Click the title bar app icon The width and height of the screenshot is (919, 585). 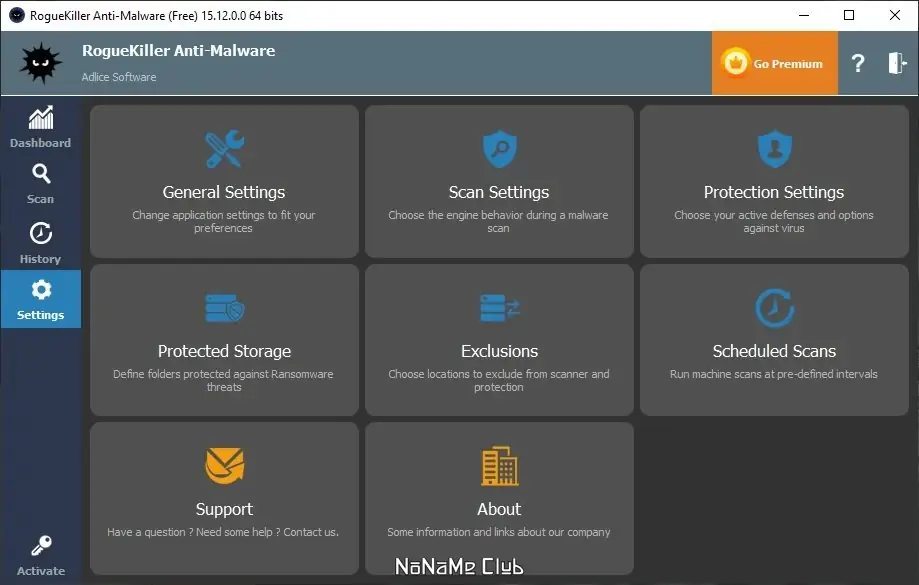pos(17,15)
